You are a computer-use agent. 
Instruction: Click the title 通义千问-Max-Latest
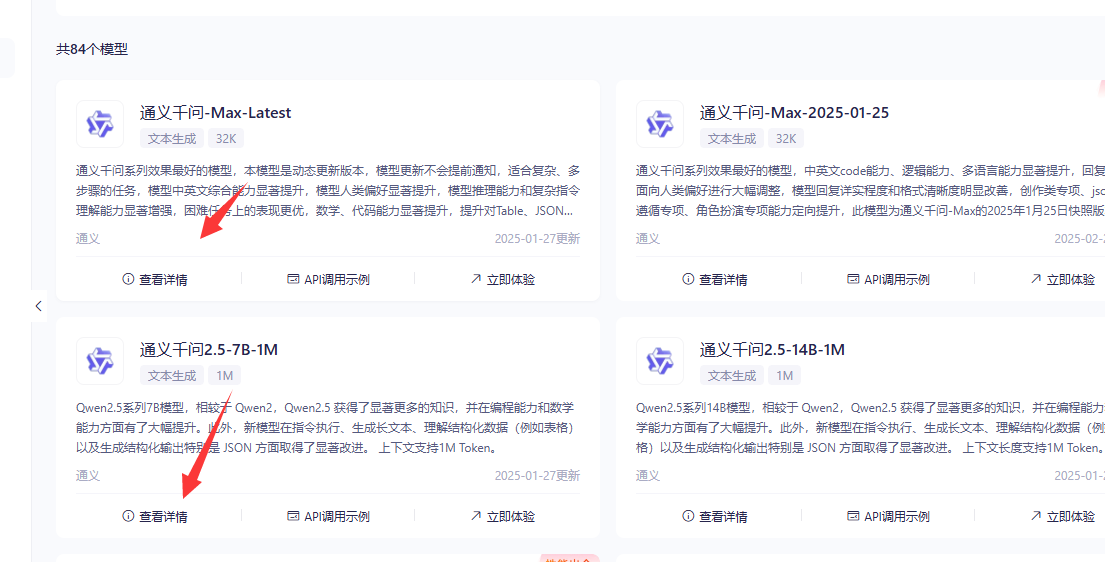point(216,113)
